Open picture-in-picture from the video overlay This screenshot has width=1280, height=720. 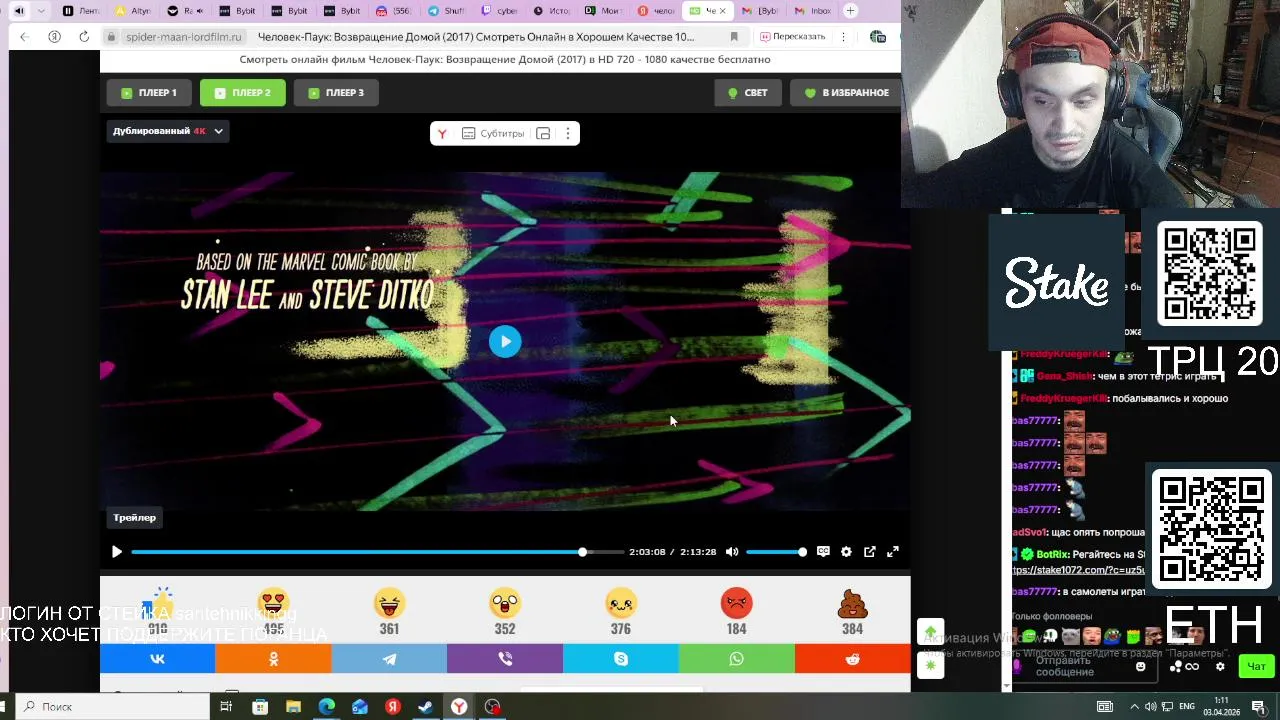[543, 133]
